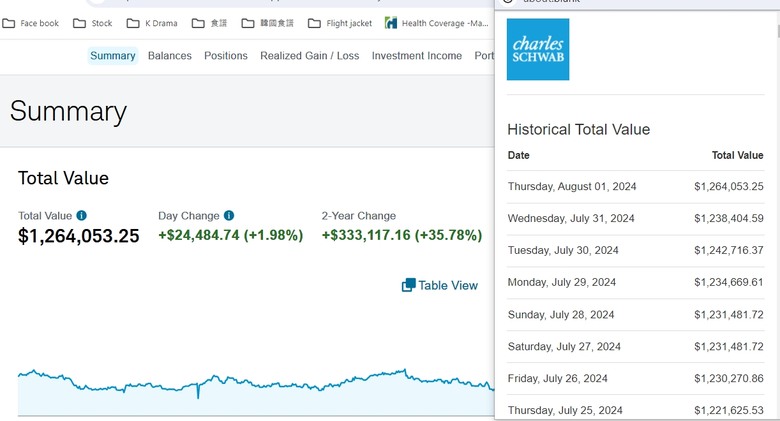
Task: Click the Table View icon
Action: point(408,285)
